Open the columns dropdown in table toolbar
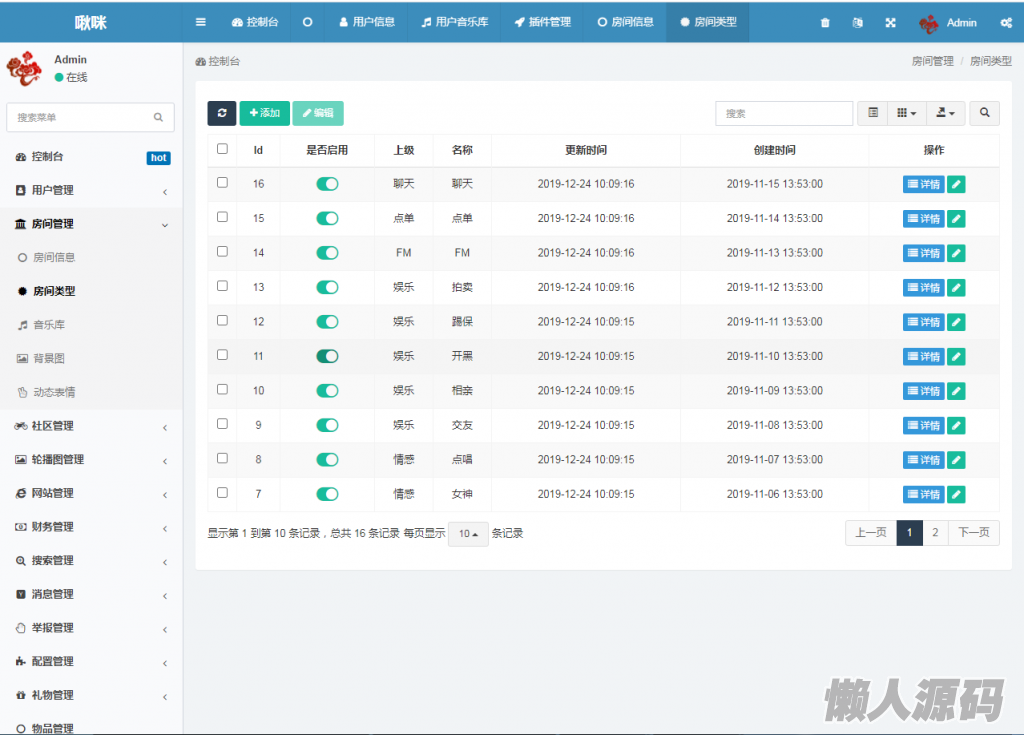 pos(906,113)
